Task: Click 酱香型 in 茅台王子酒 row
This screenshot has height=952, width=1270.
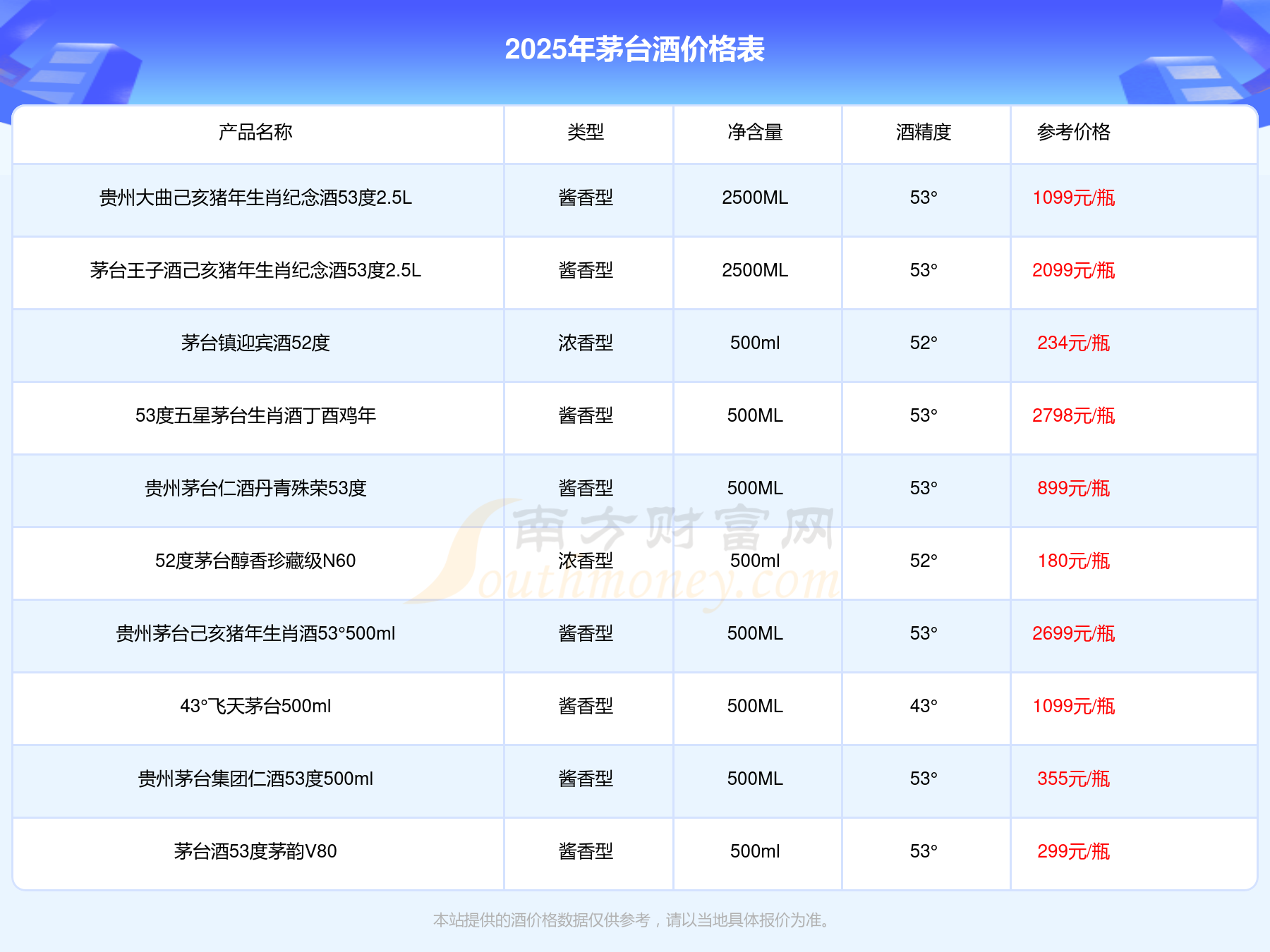Action: 586,270
